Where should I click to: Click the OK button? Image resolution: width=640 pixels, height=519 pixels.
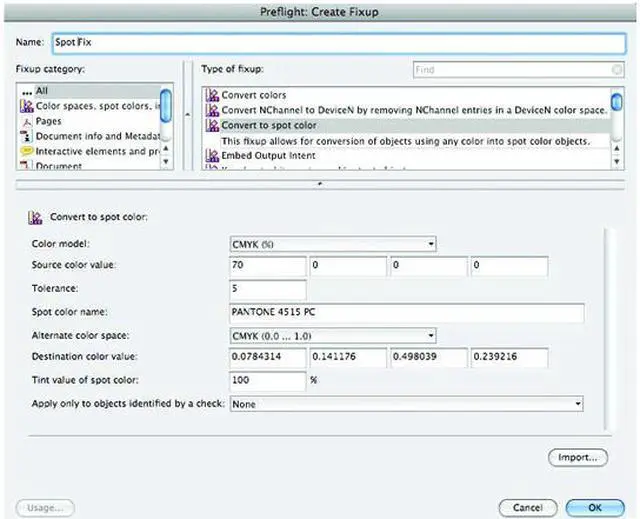595,508
